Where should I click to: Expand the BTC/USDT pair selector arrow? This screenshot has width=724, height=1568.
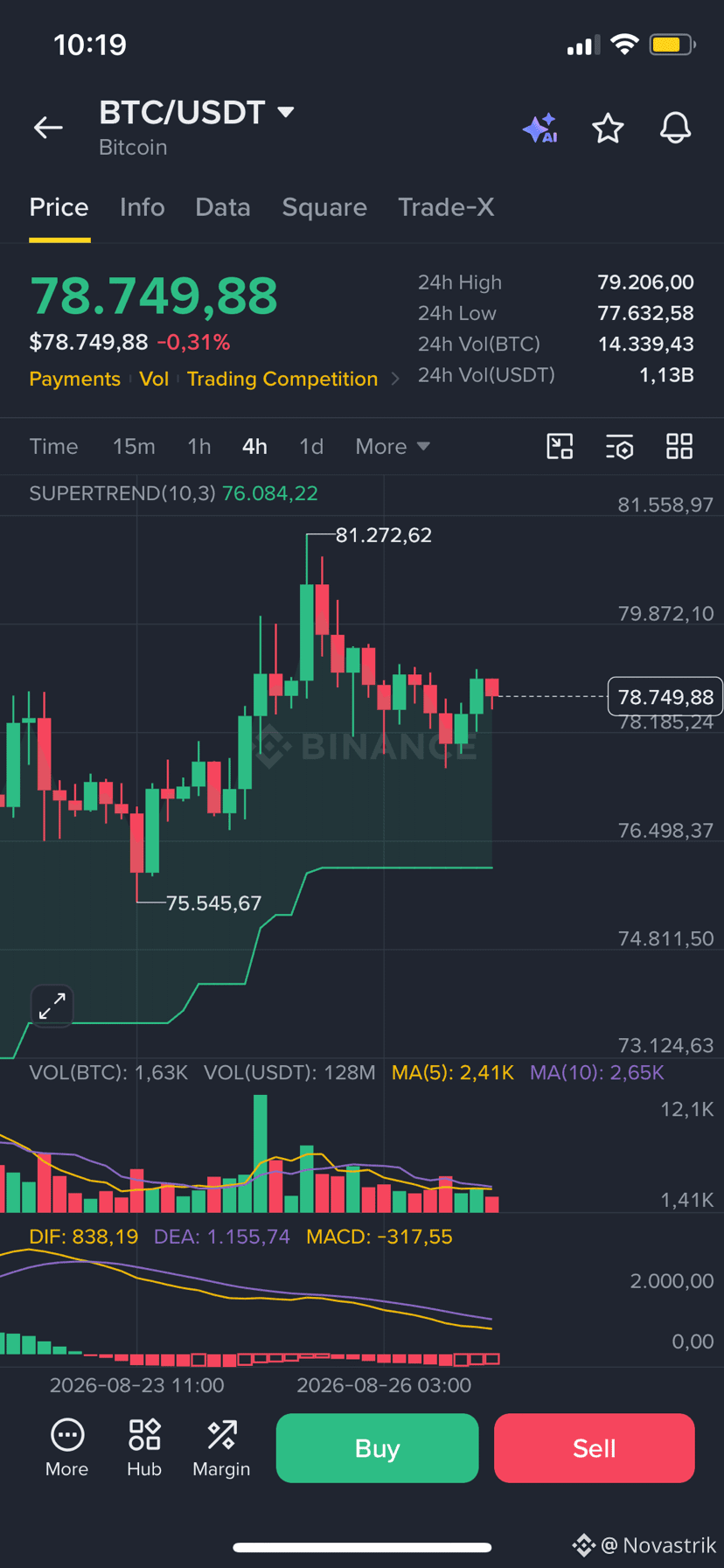pyautogui.click(x=285, y=112)
